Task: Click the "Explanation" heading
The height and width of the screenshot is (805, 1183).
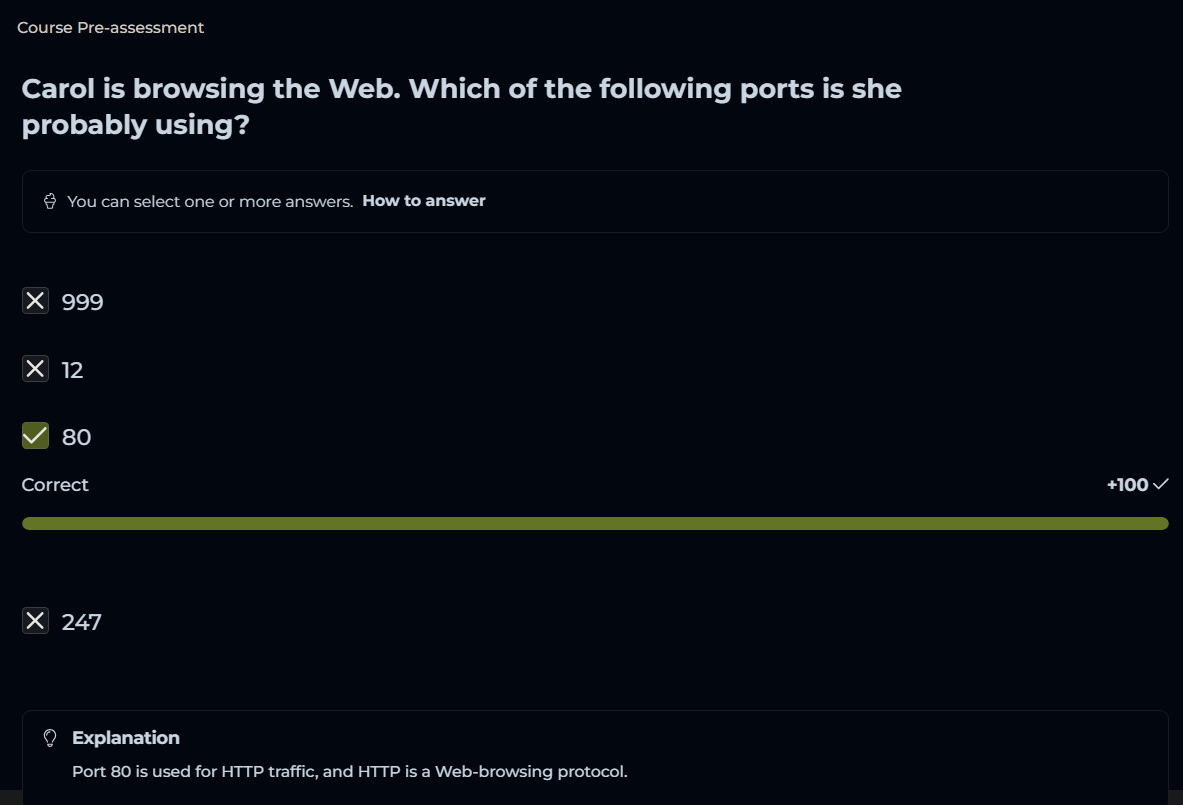Action: [126, 738]
